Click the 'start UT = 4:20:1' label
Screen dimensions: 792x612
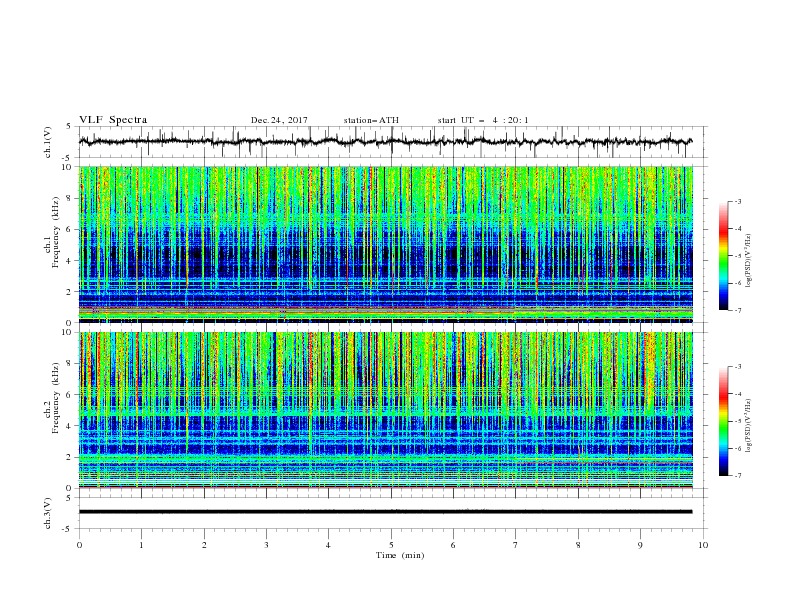click(483, 120)
